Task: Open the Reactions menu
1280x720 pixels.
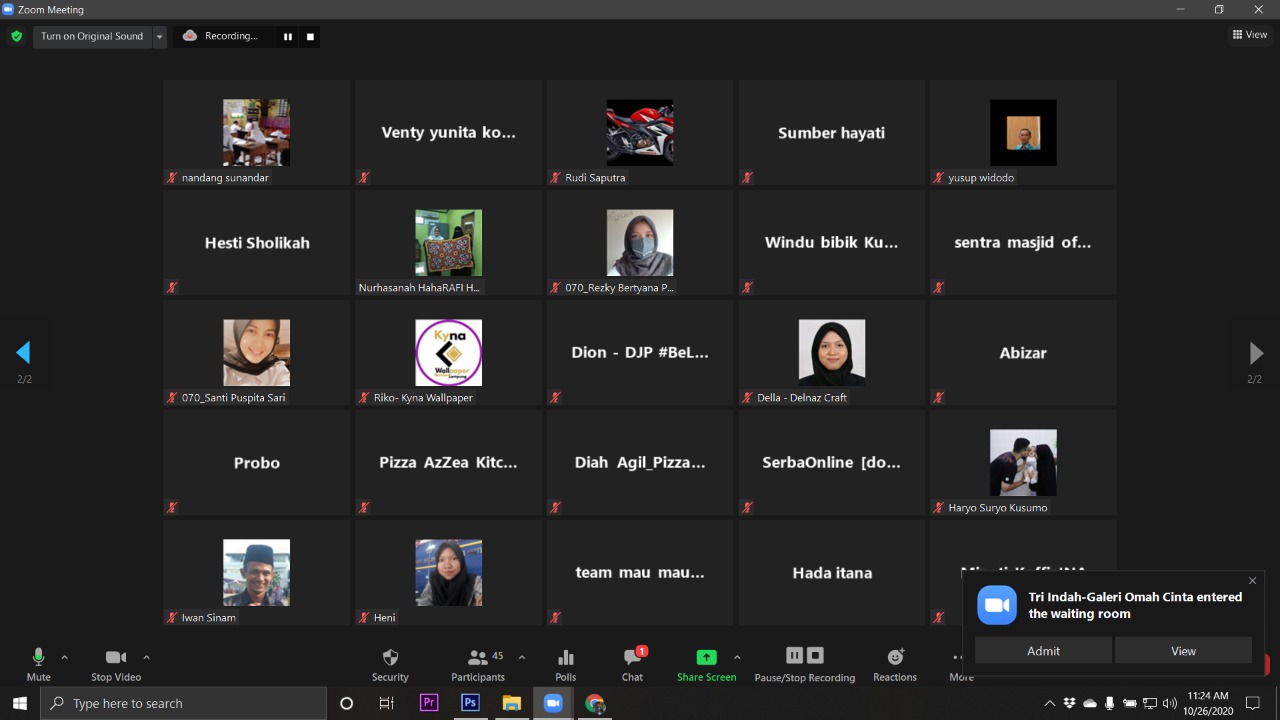Action: (x=895, y=665)
